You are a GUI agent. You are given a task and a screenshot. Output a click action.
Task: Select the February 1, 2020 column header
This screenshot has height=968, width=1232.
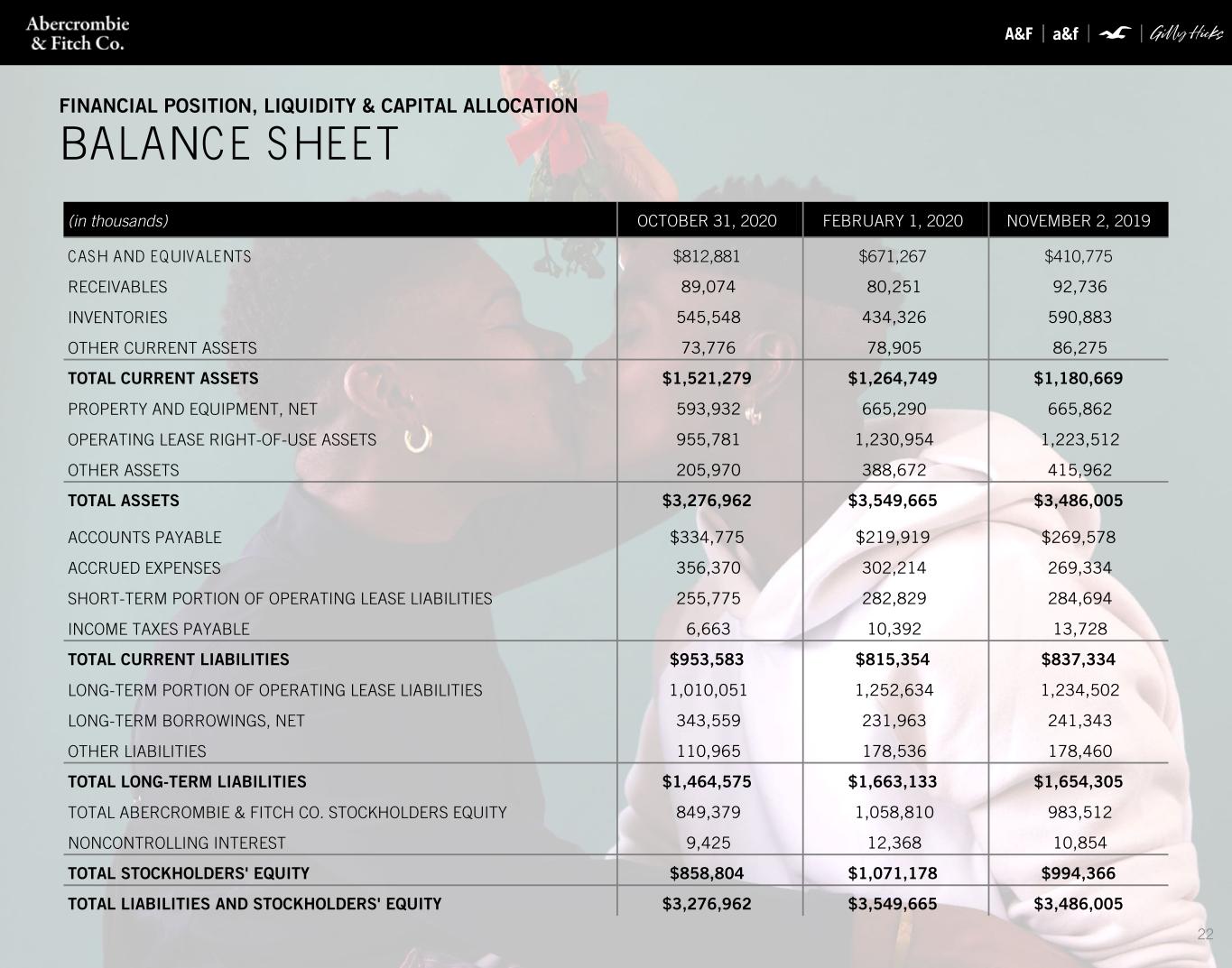pyautogui.click(x=893, y=221)
